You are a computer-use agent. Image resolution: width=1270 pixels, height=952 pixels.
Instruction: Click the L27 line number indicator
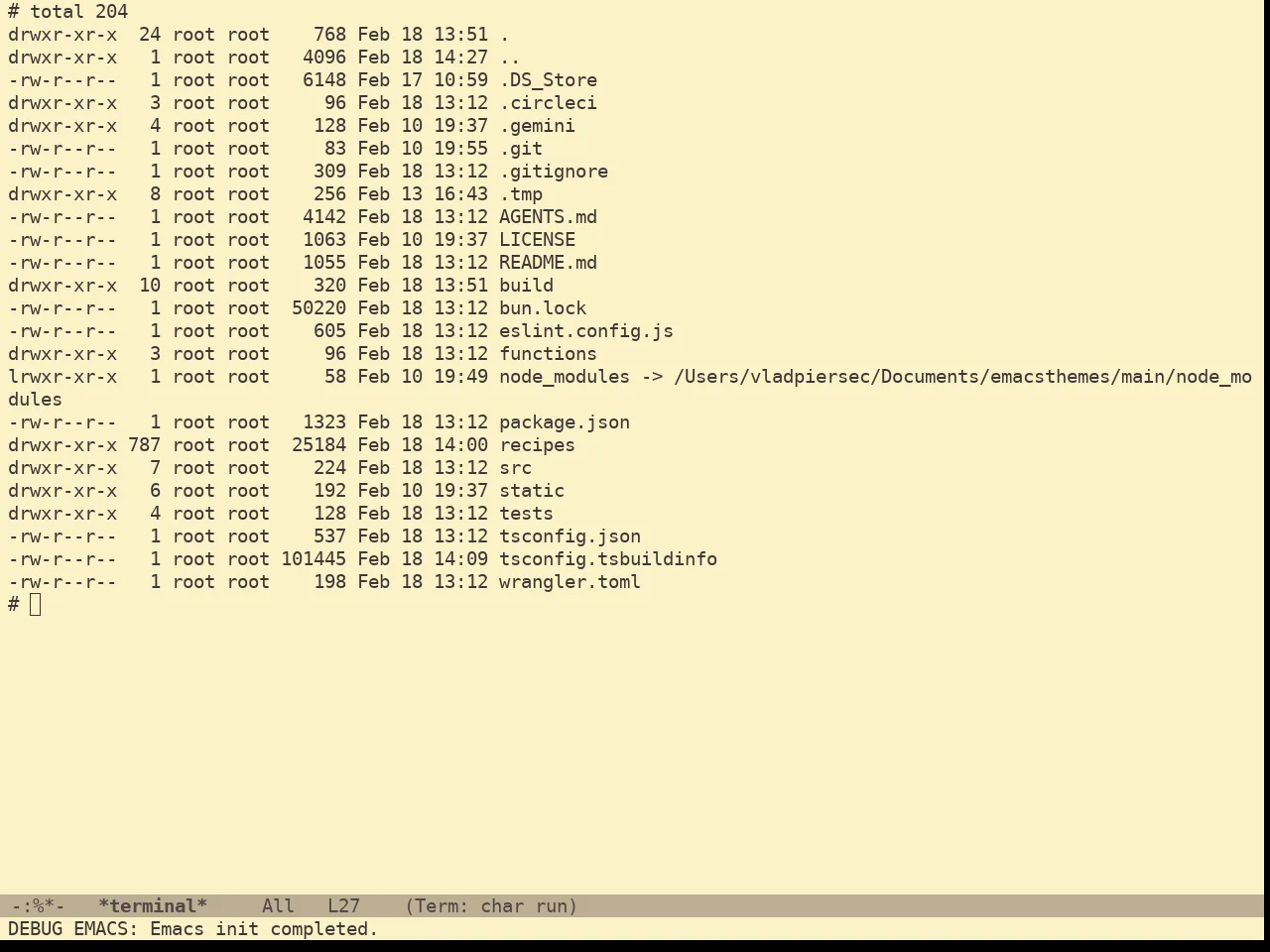click(x=343, y=906)
